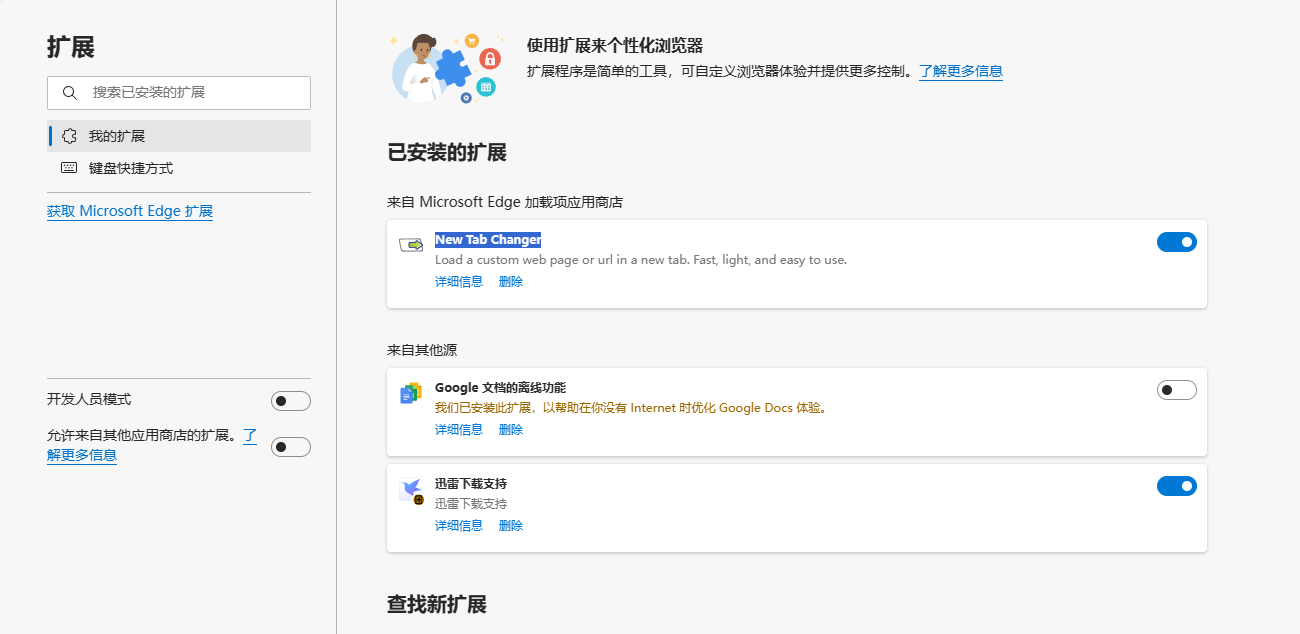1300x634 pixels.
Task: Open 详细信息 for New Tab Changer
Action: click(459, 282)
